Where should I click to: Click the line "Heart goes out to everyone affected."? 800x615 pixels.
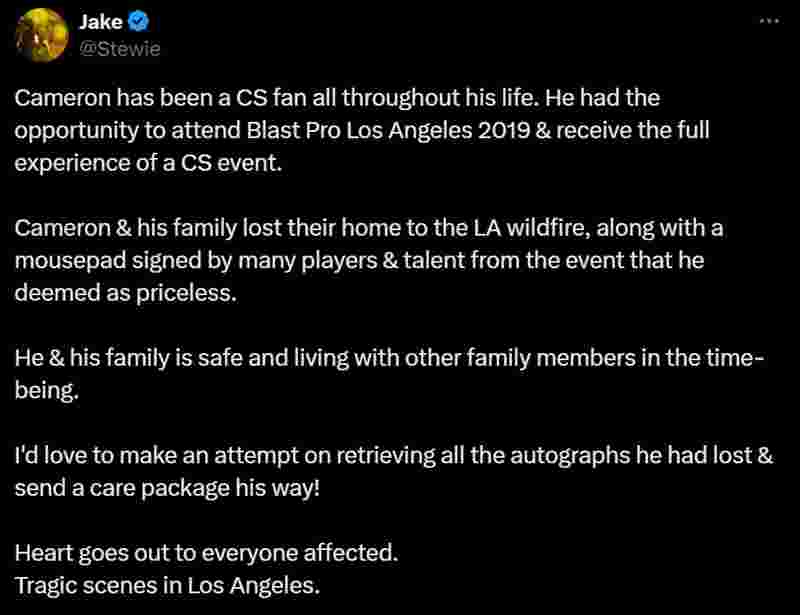pos(206,553)
